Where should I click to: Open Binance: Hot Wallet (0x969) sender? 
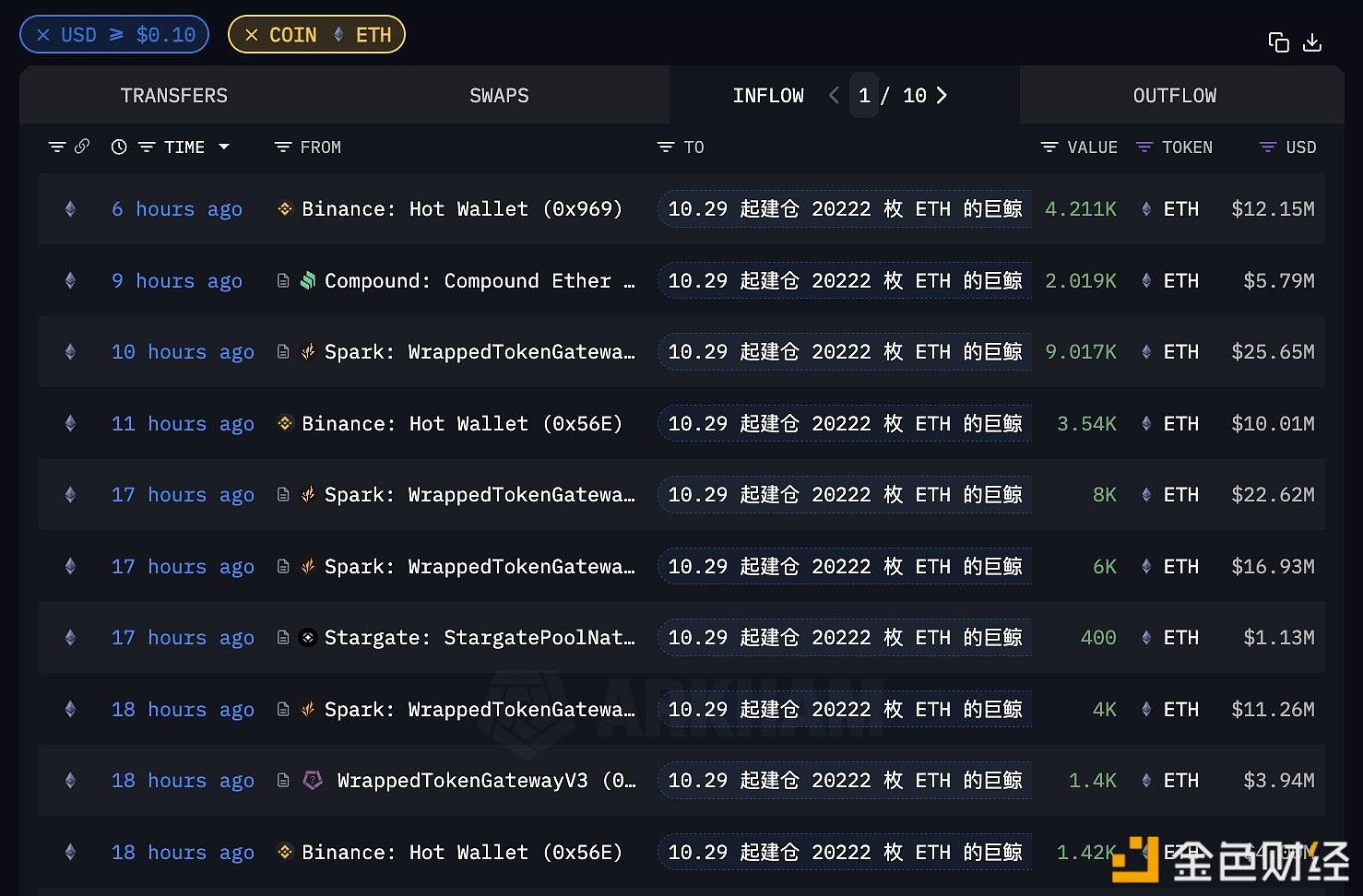pos(462,209)
